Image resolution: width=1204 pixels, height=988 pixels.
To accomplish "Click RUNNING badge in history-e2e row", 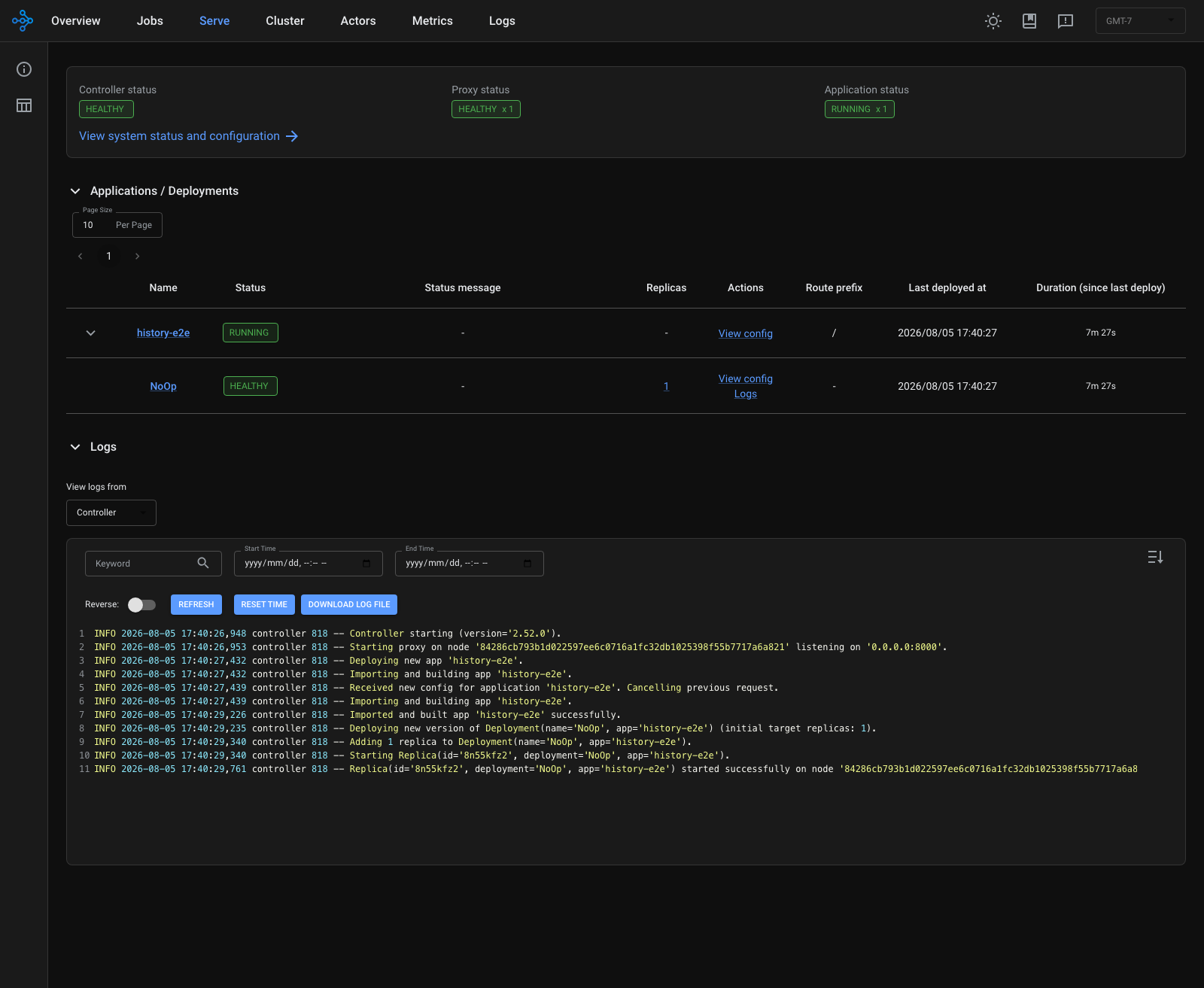I will coord(251,333).
